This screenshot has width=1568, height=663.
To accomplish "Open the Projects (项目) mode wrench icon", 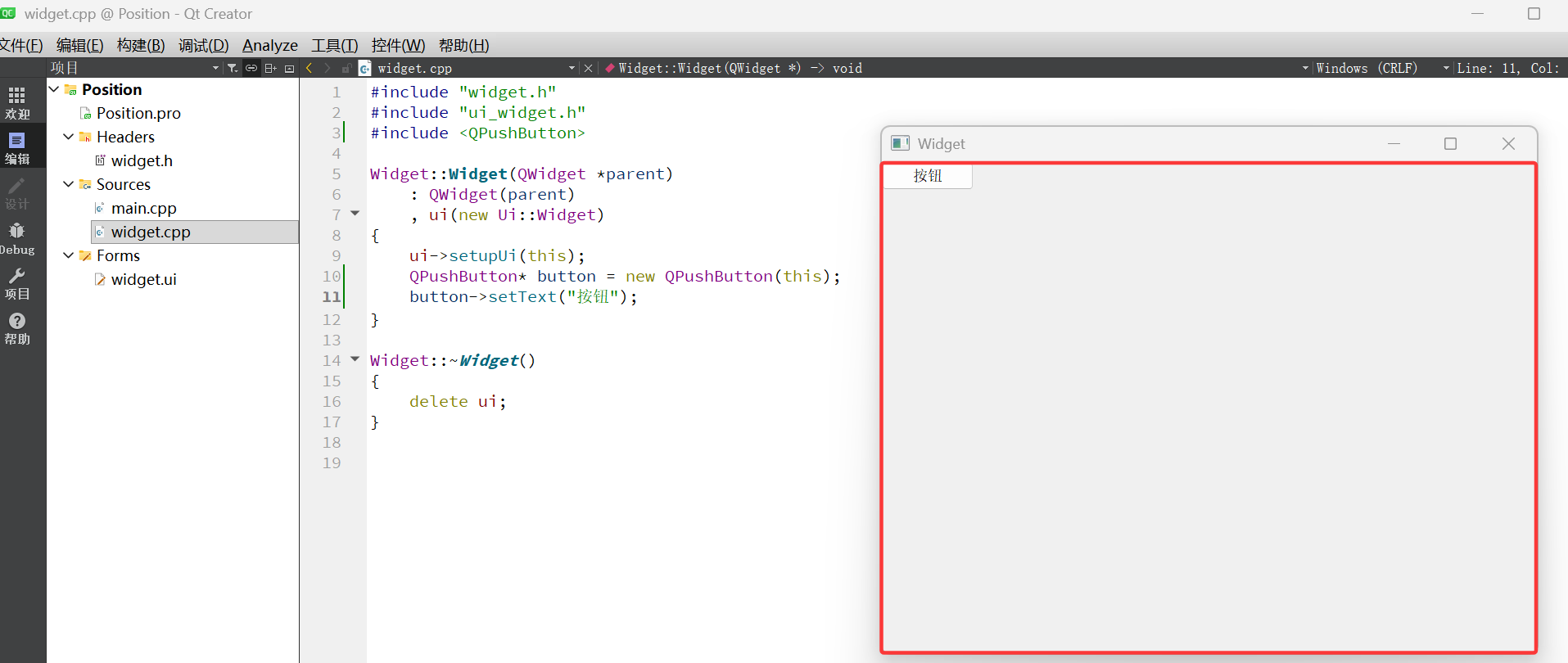I will 17,283.
